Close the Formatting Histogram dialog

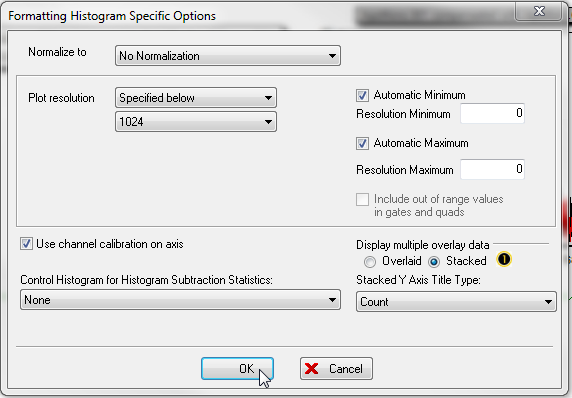(538, 11)
